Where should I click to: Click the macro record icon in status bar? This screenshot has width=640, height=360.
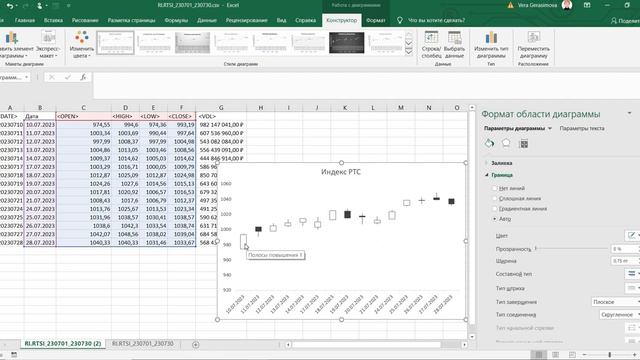14,355
